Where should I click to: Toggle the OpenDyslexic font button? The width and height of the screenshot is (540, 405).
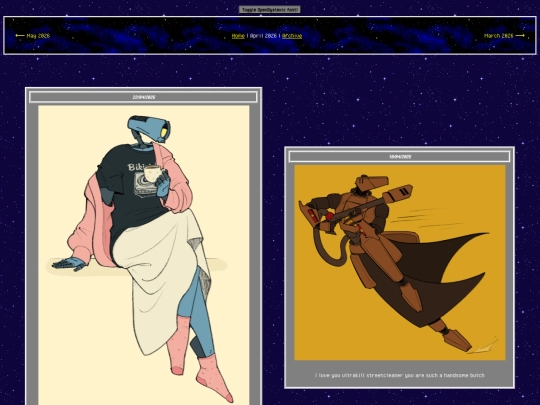(x=270, y=10)
